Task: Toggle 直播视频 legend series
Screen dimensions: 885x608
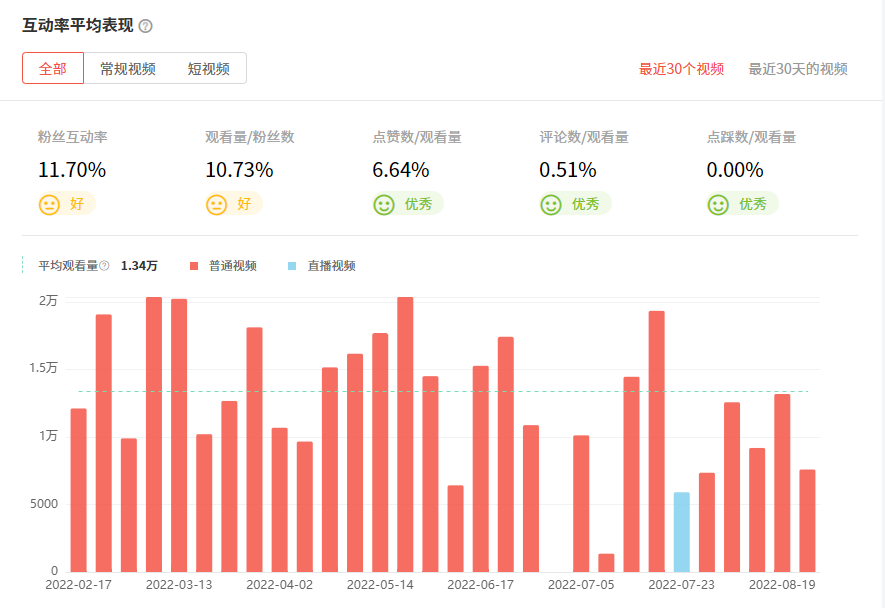Action: click(331, 266)
